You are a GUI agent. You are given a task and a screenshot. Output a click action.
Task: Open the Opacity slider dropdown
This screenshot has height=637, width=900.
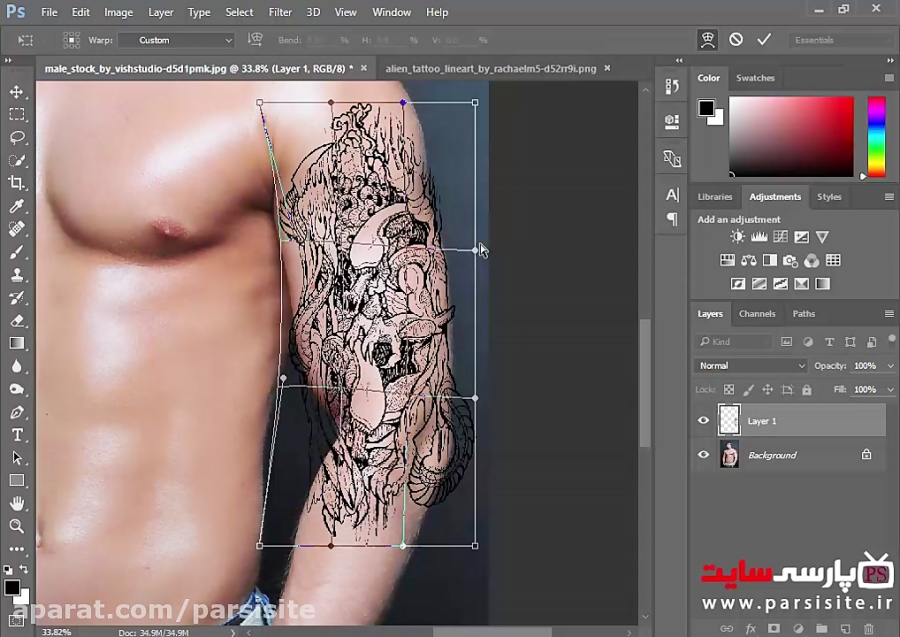[x=890, y=366]
